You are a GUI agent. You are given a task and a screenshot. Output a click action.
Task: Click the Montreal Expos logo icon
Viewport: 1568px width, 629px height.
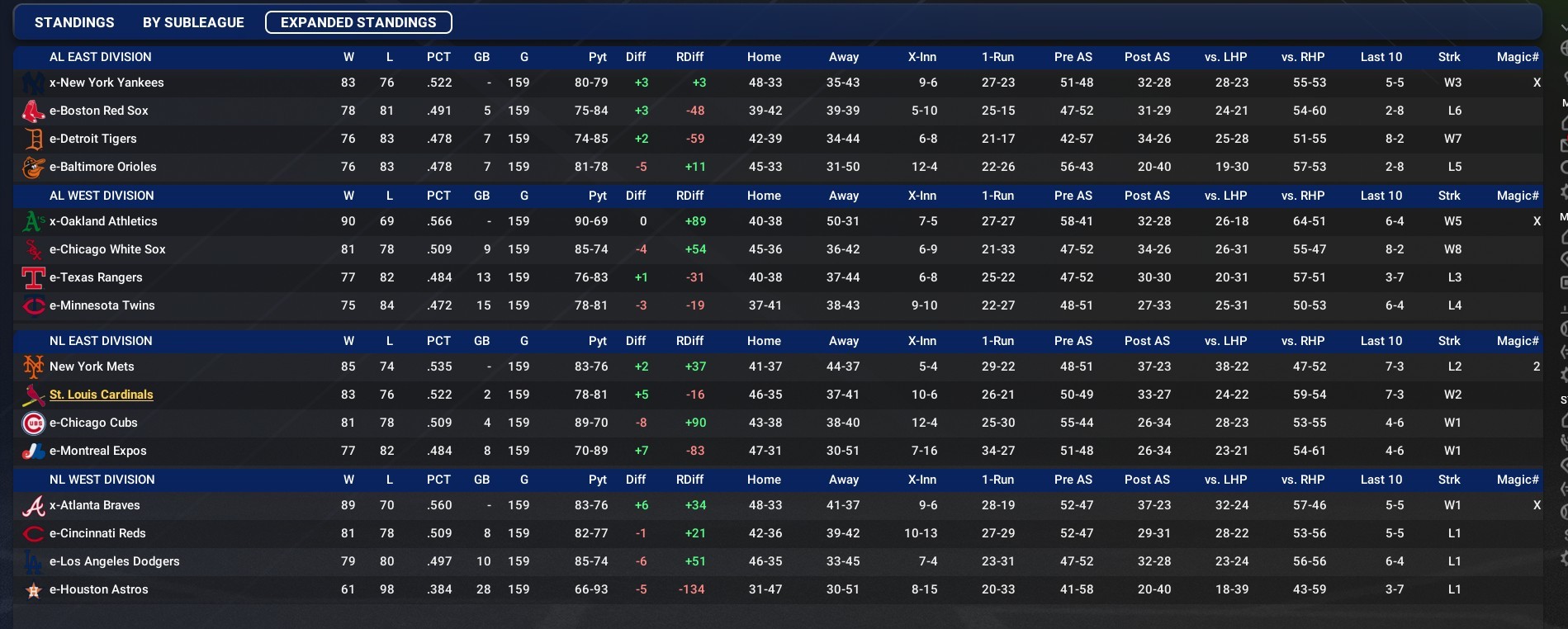[x=33, y=452]
